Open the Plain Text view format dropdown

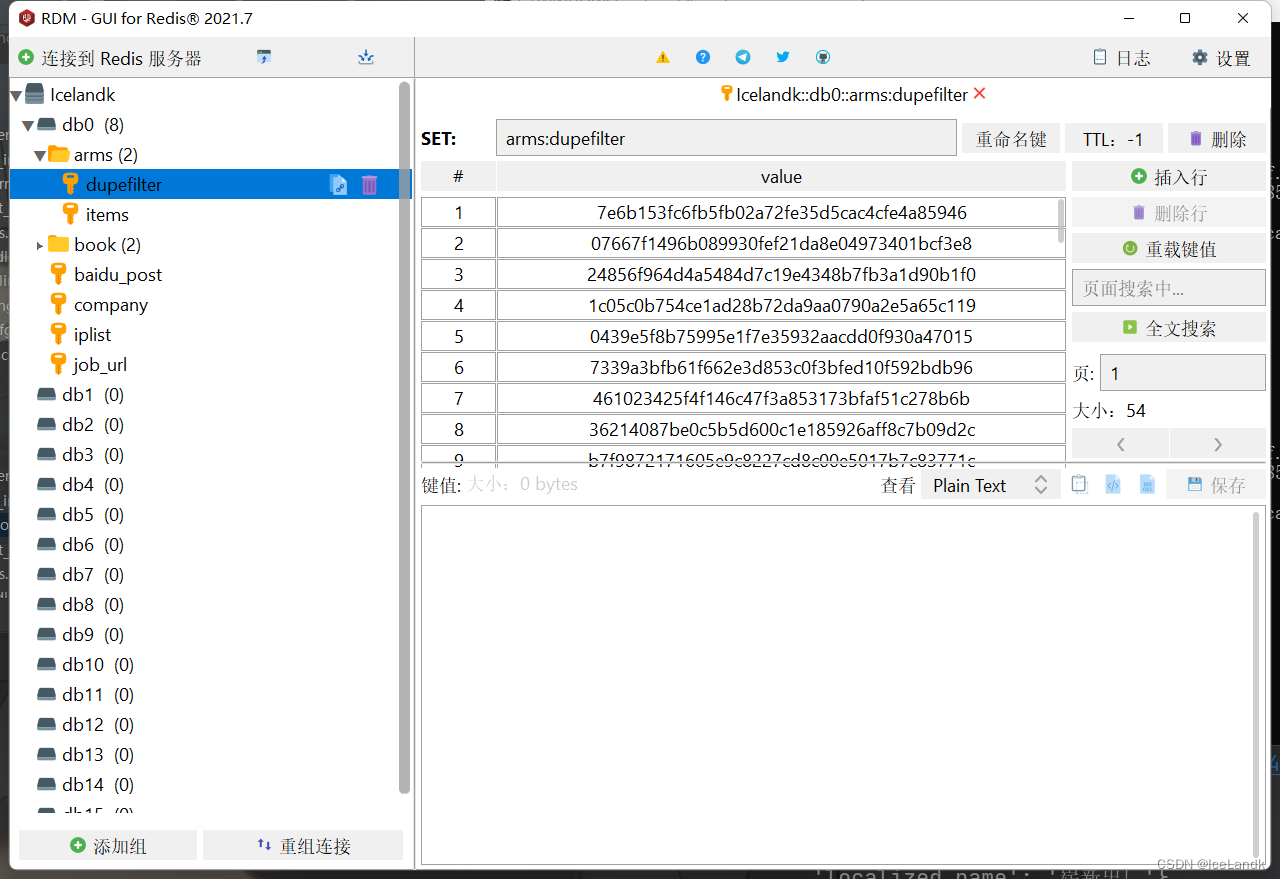point(990,485)
